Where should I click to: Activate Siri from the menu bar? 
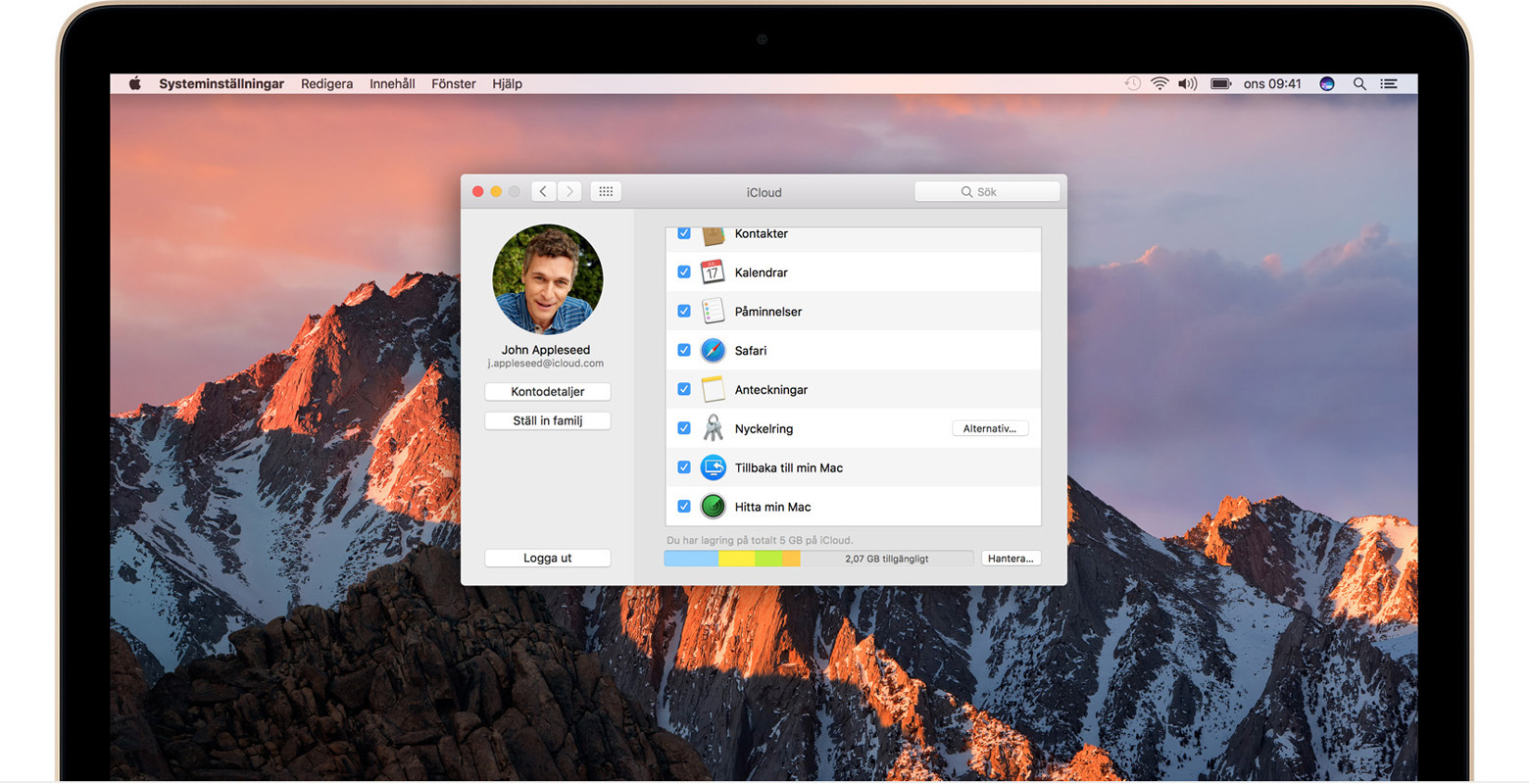pyautogui.click(x=1327, y=83)
